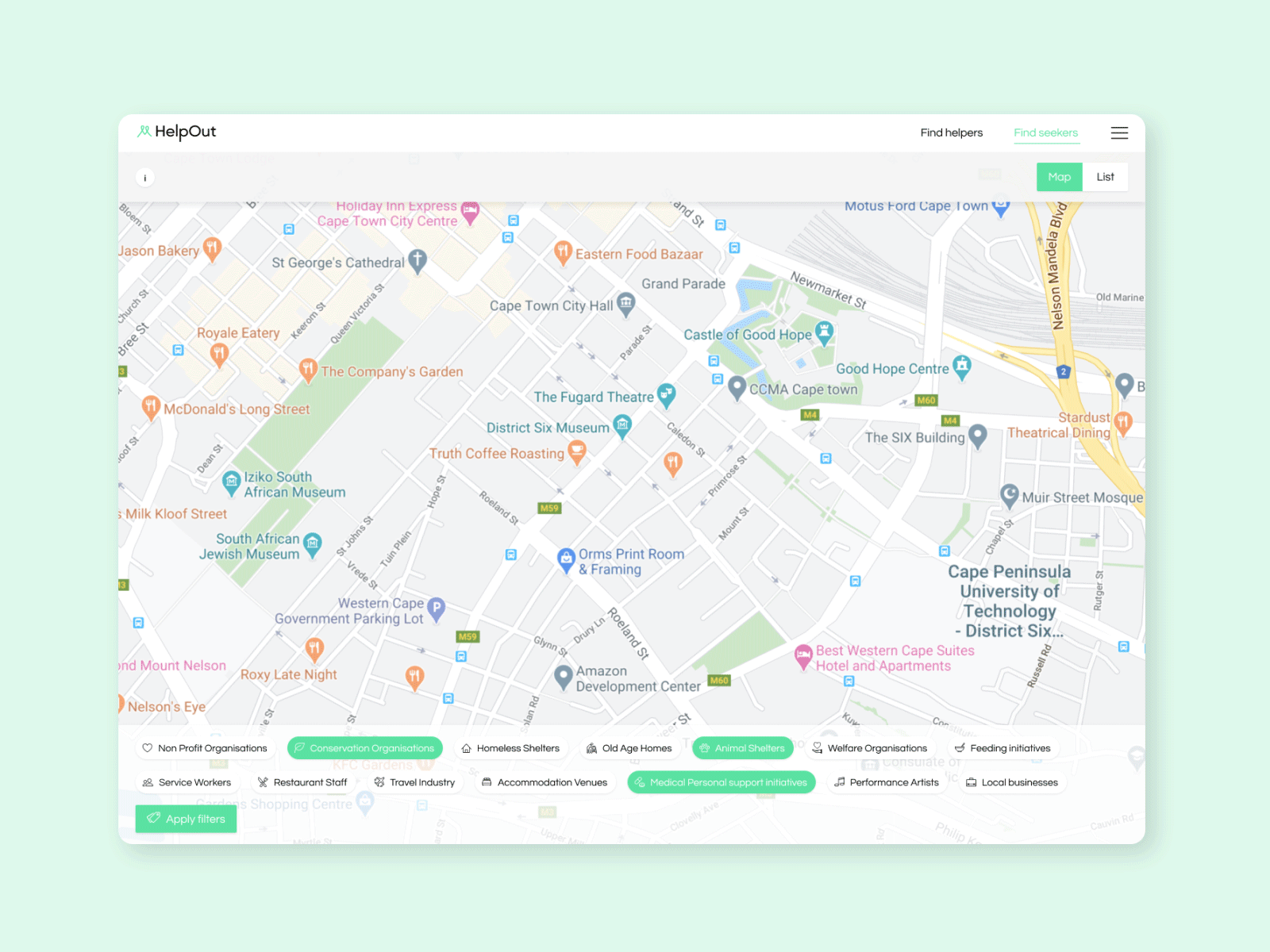Click the Orms Print Room shopping pin
This screenshot has width=1270, height=952.
(566, 560)
